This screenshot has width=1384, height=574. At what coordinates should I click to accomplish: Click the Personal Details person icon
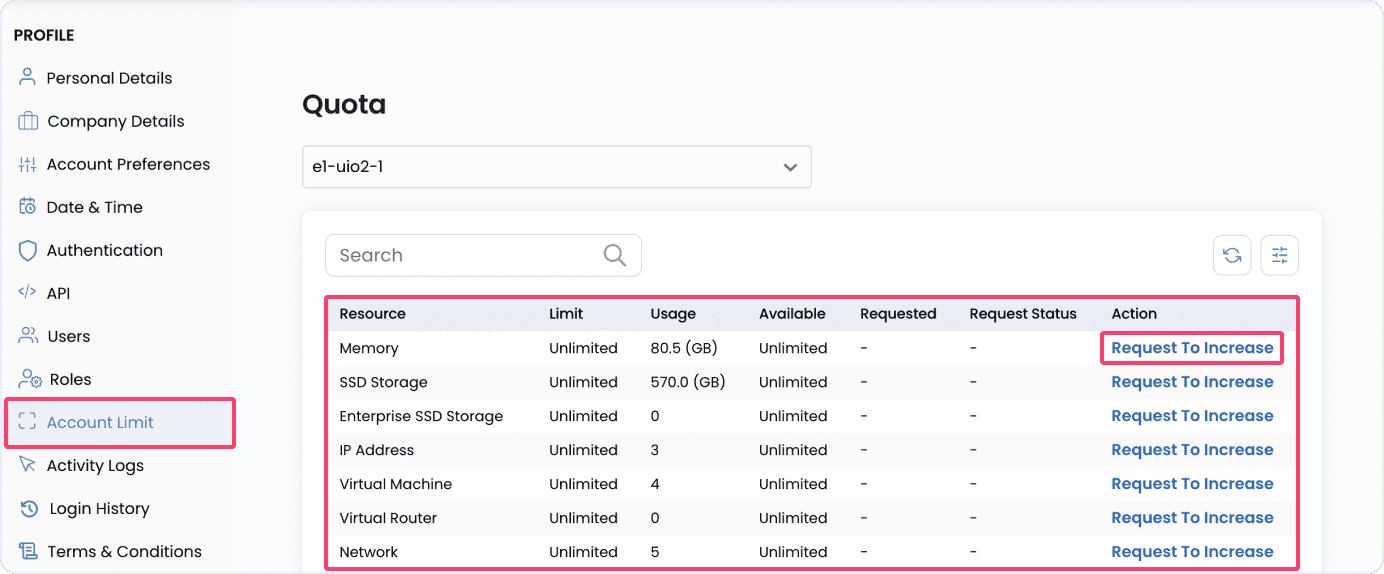(x=27, y=78)
